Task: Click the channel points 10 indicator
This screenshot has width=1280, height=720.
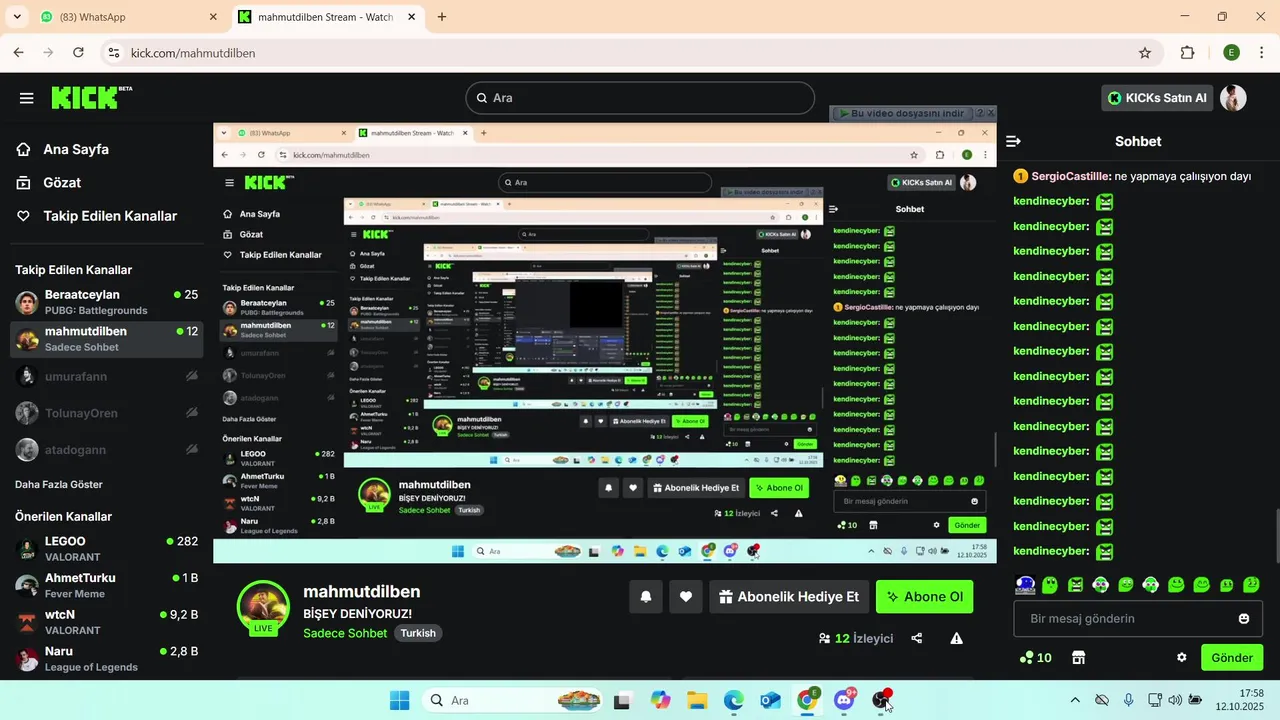Action: tap(1035, 658)
